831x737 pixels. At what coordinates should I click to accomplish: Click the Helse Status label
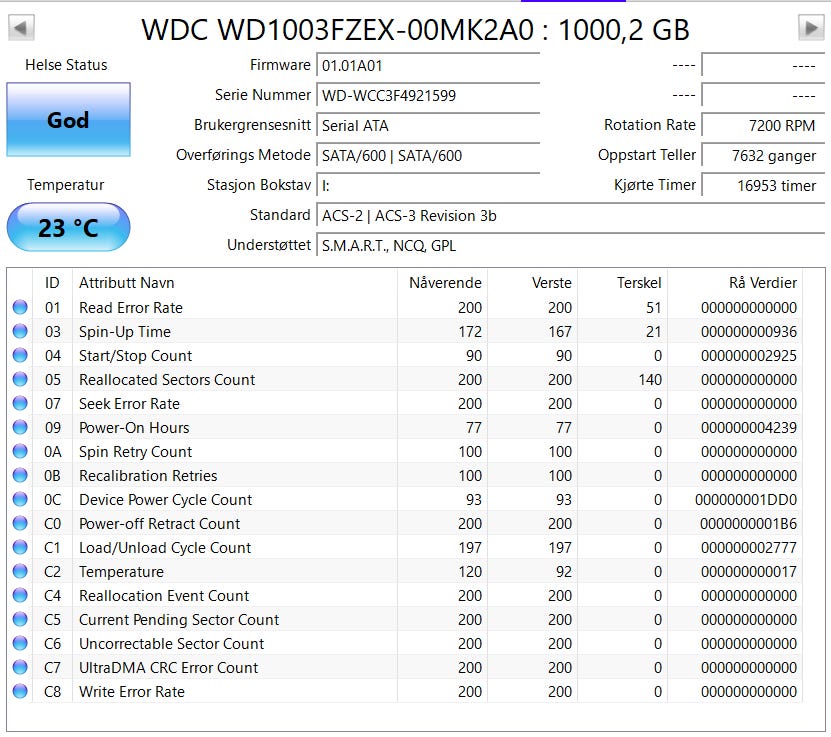[66, 65]
